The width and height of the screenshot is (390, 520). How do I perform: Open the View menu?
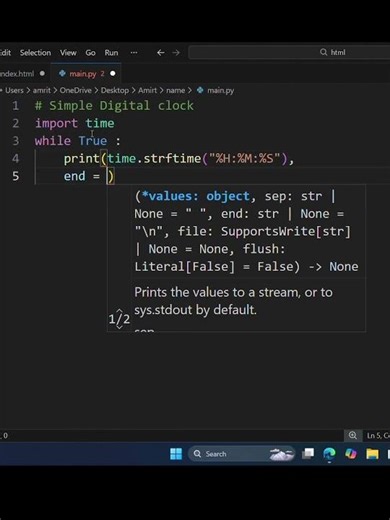coord(68,53)
